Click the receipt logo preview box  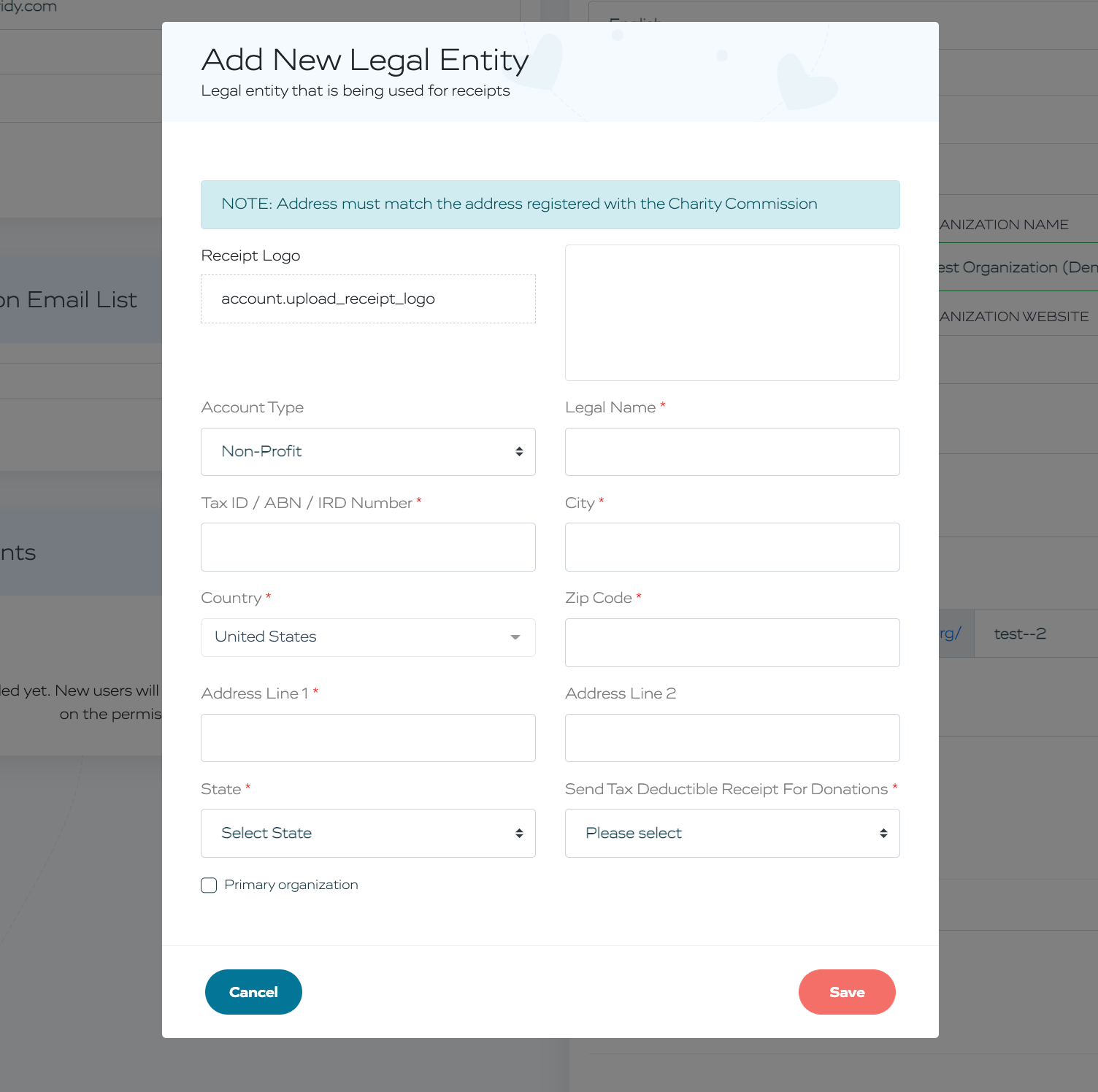(x=732, y=312)
